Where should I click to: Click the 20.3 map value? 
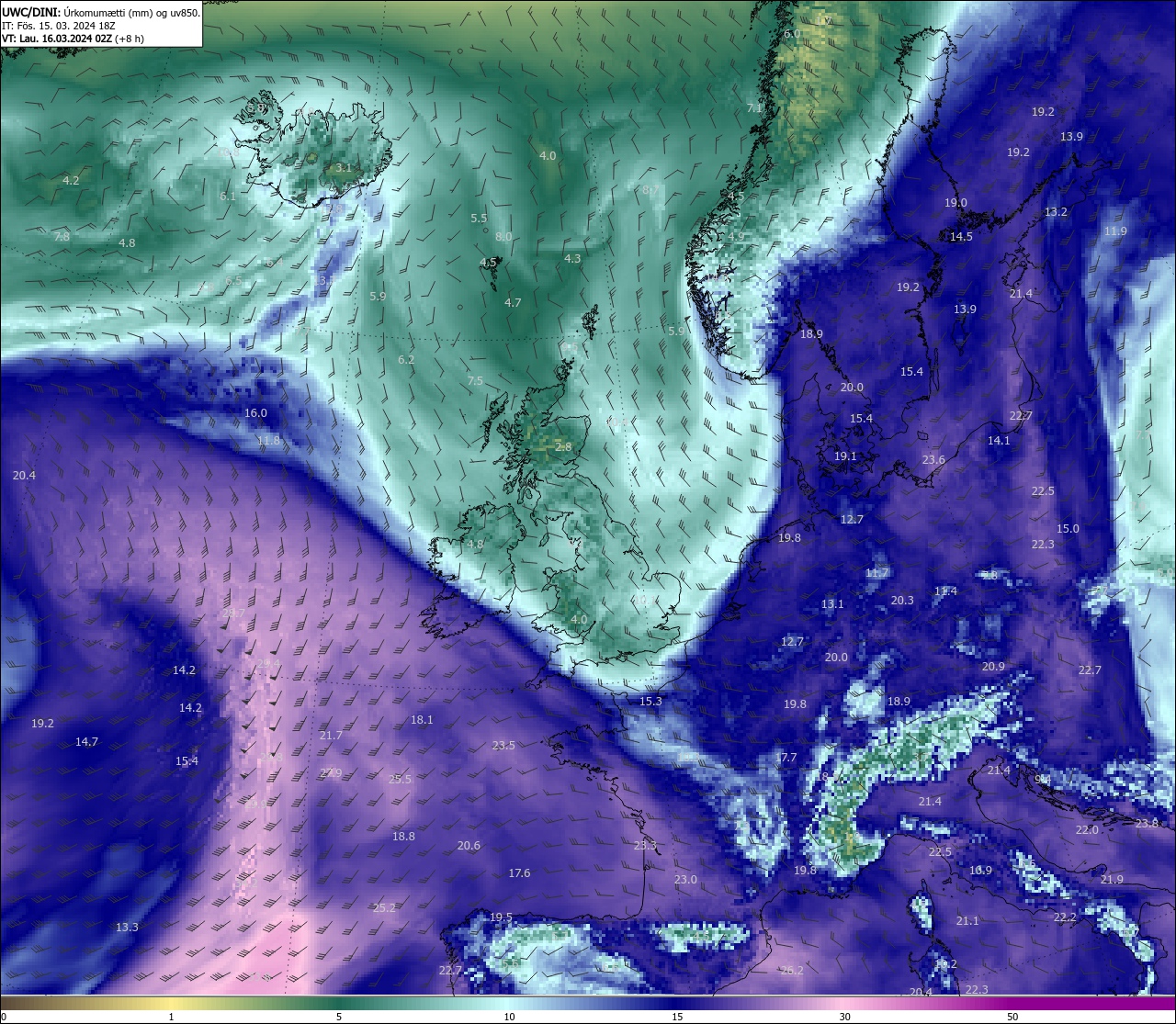coord(902,601)
